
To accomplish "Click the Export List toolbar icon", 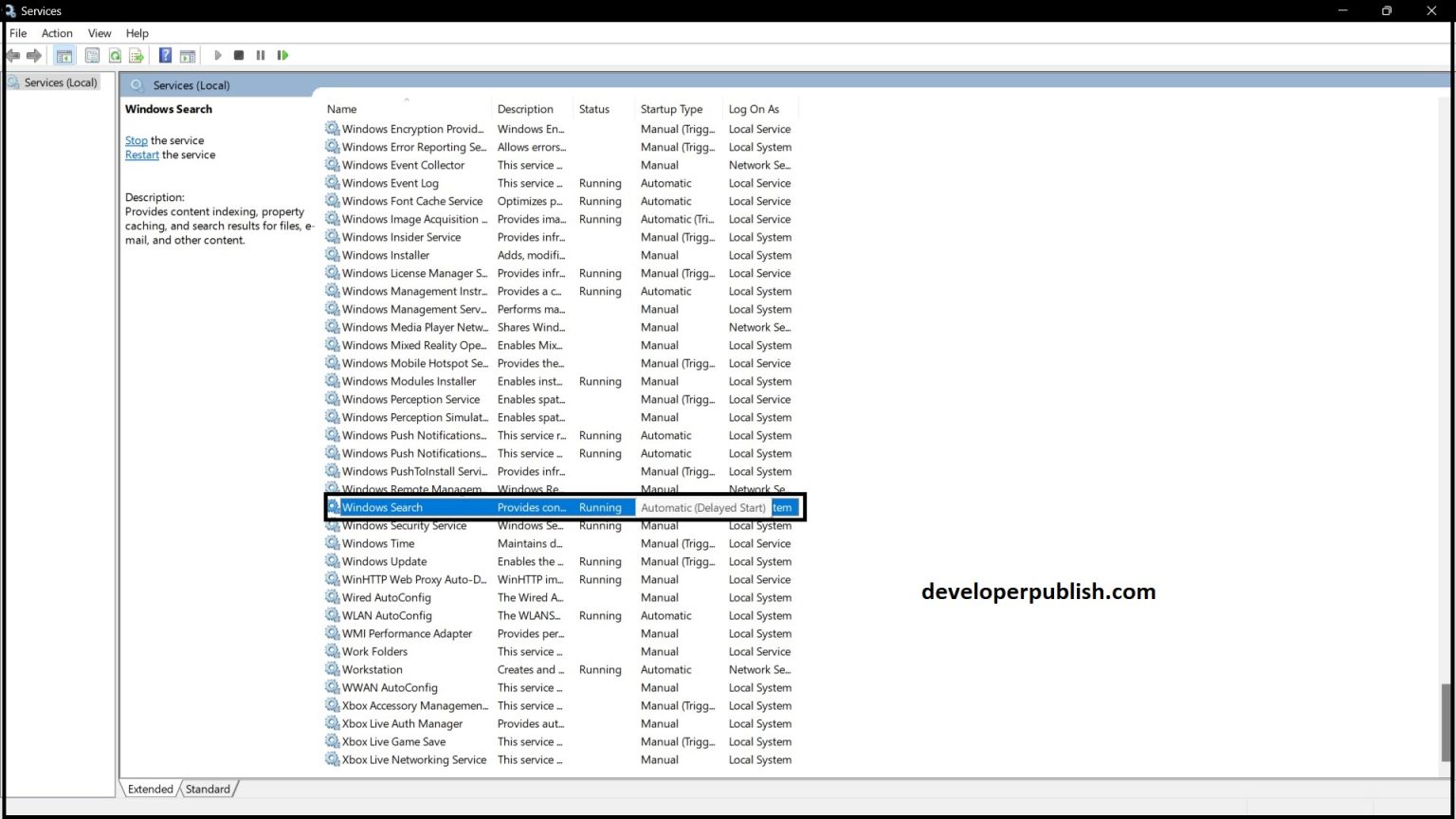I will (x=136, y=55).
